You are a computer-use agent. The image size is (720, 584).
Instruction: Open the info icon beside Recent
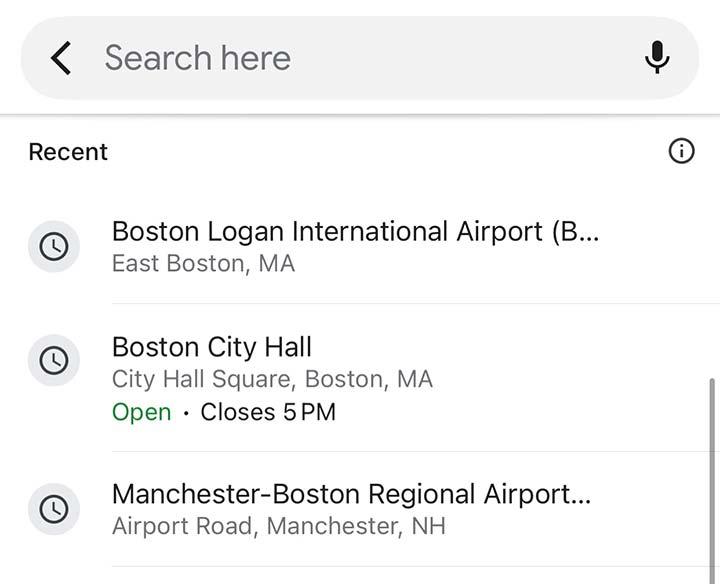tap(681, 152)
